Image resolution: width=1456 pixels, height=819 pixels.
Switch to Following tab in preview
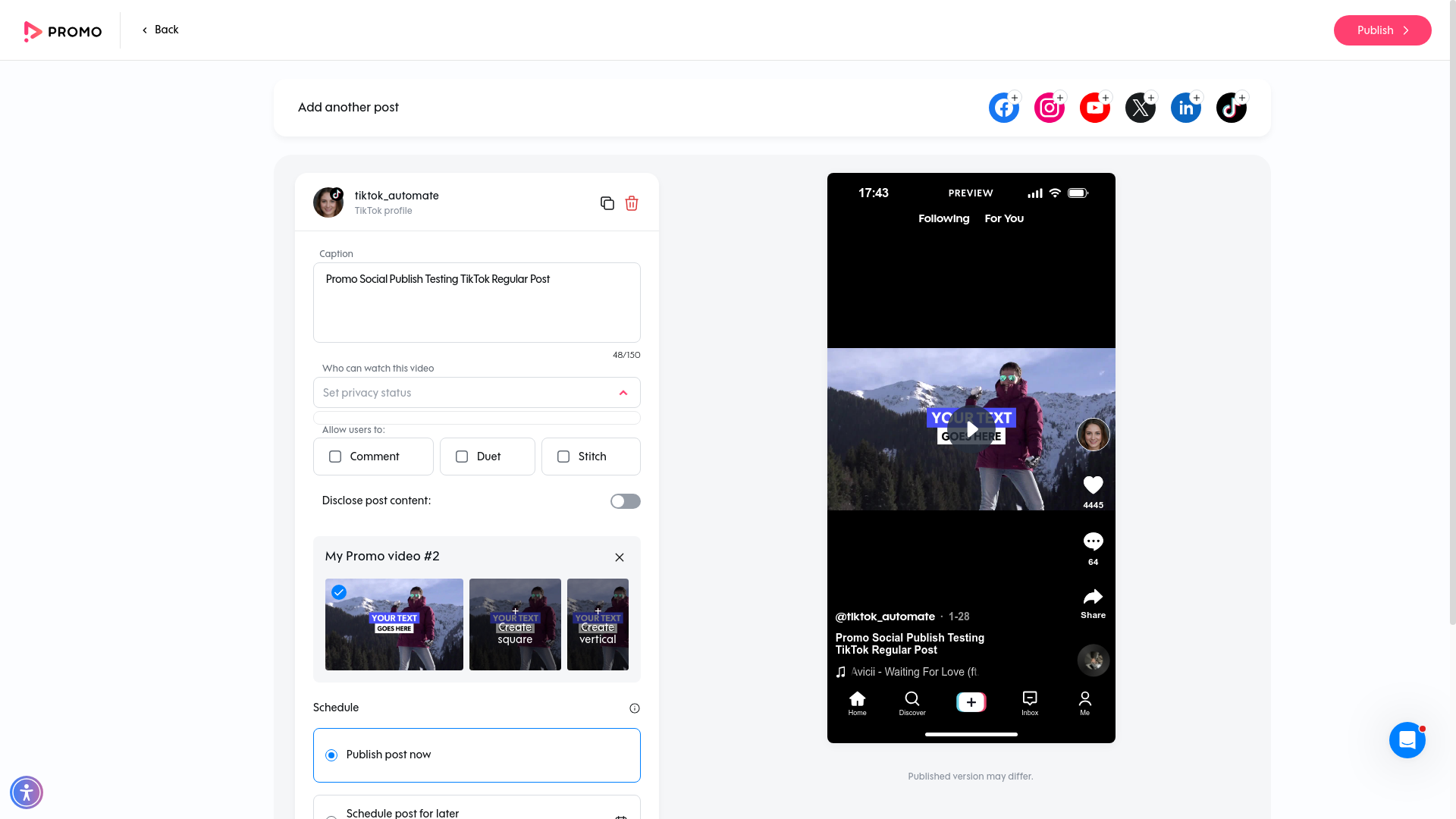click(944, 218)
